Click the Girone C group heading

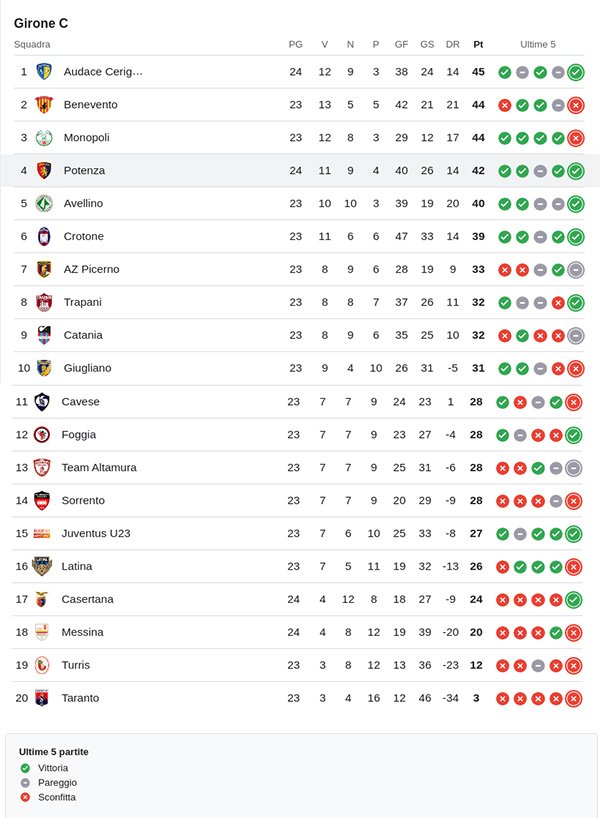(x=41, y=23)
